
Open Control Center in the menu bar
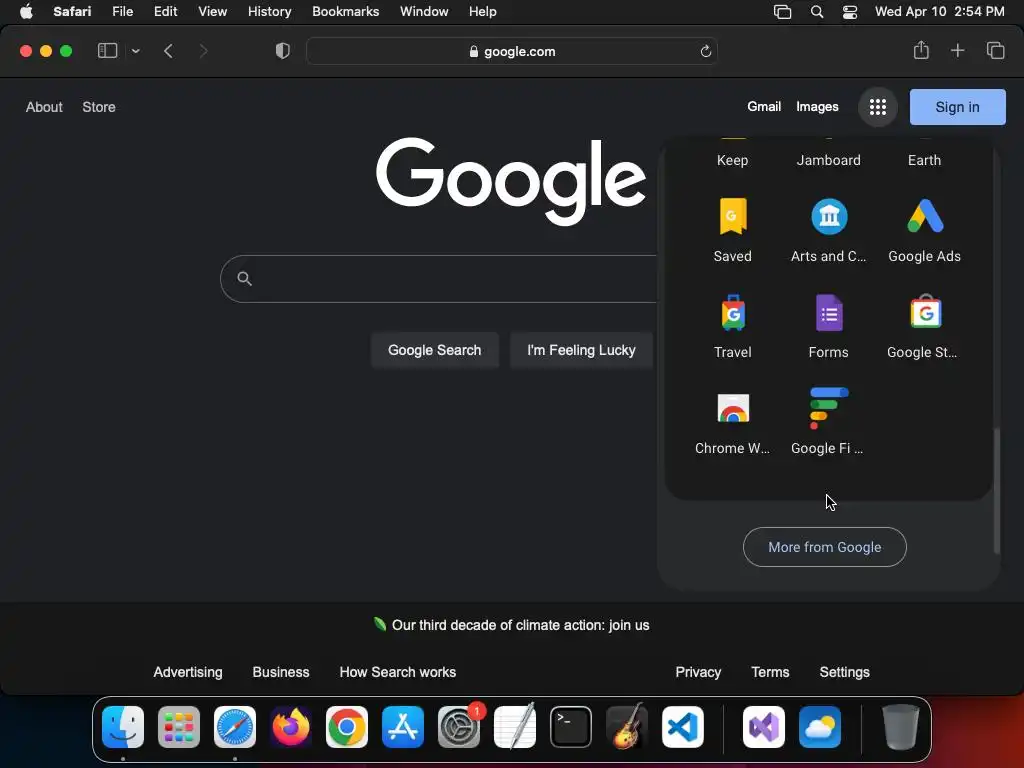click(850, 12)
